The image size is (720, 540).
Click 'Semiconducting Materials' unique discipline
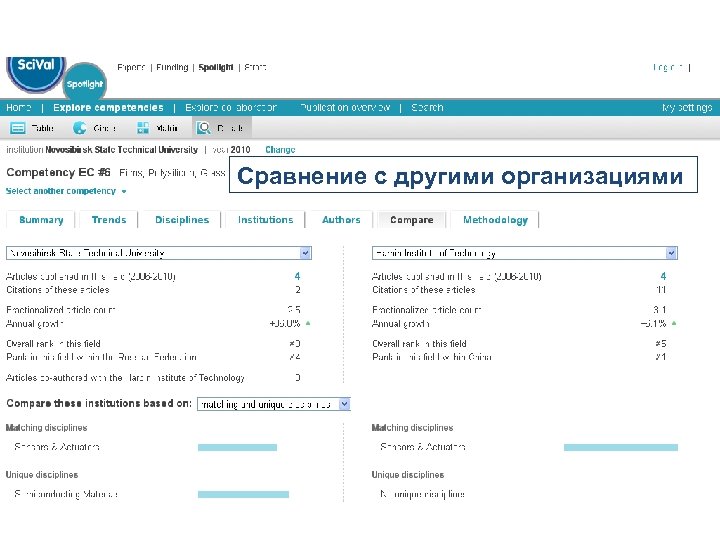pyautogui.click(x=66, y=494)
